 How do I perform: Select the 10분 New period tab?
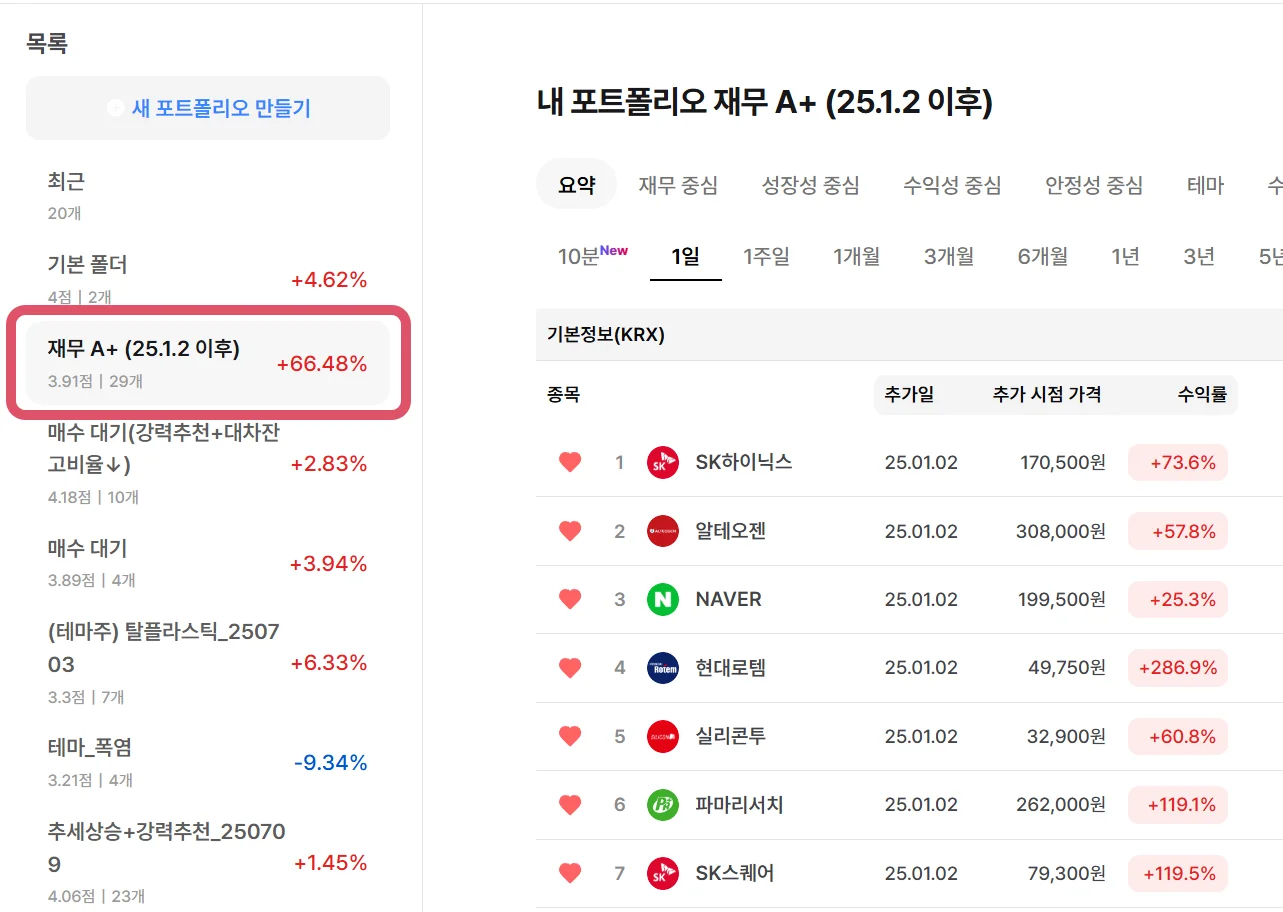point(593,256)
